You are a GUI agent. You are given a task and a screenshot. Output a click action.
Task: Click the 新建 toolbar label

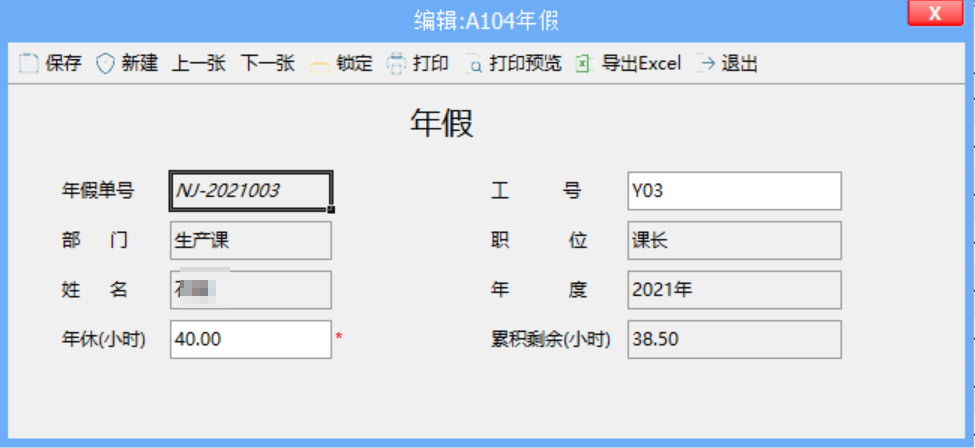point(140,63)
